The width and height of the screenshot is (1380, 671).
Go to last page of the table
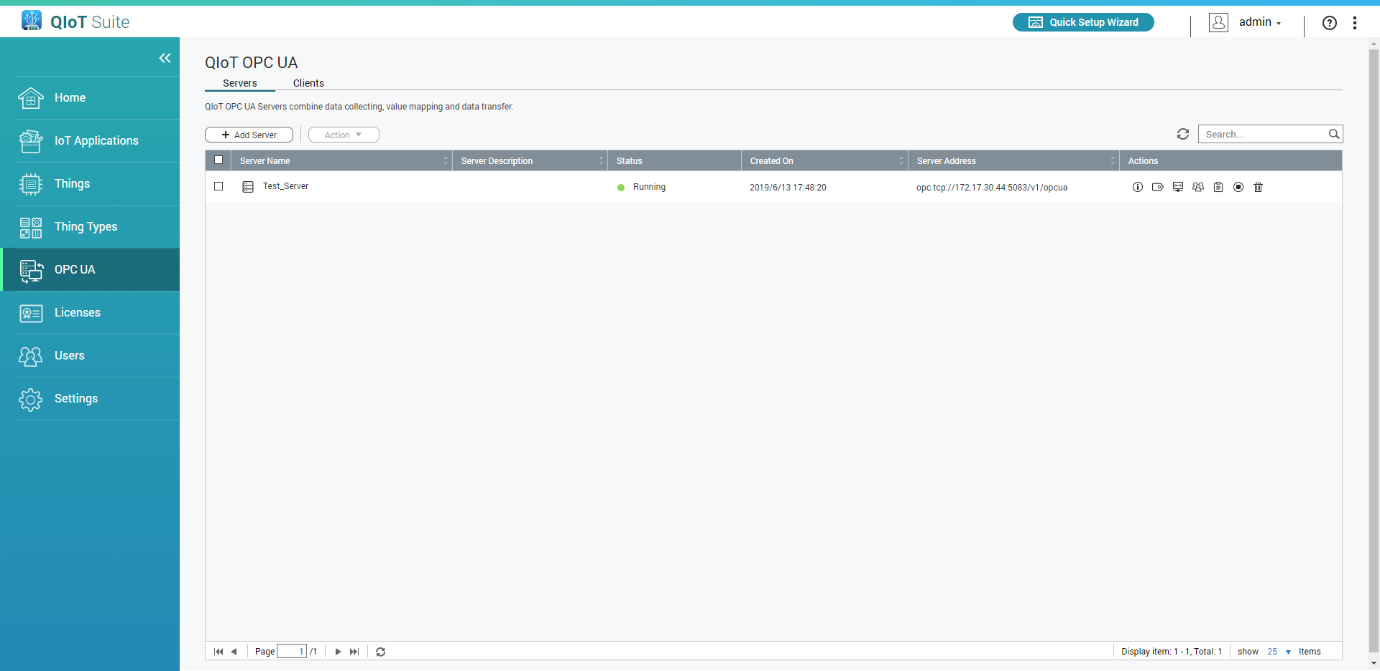tap(354, 652)
